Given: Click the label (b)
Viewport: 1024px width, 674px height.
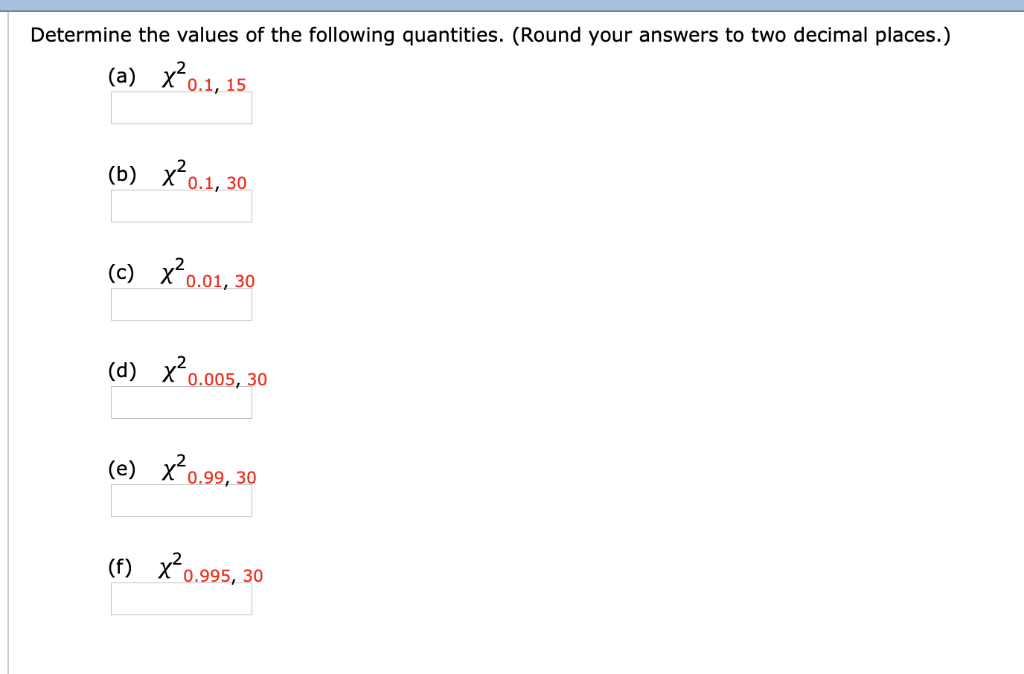Looking at the screenshot, I should [x=122, y=174].
